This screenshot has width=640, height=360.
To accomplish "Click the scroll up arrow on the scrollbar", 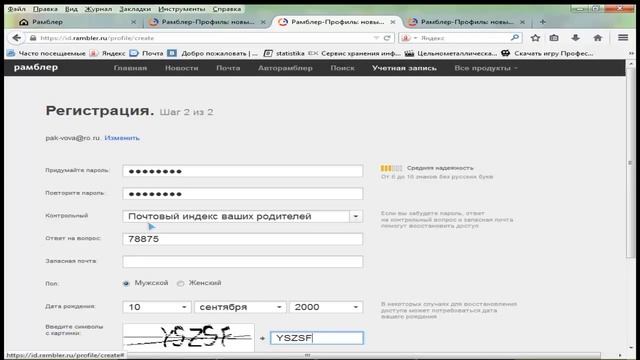I will coord(631,64).
